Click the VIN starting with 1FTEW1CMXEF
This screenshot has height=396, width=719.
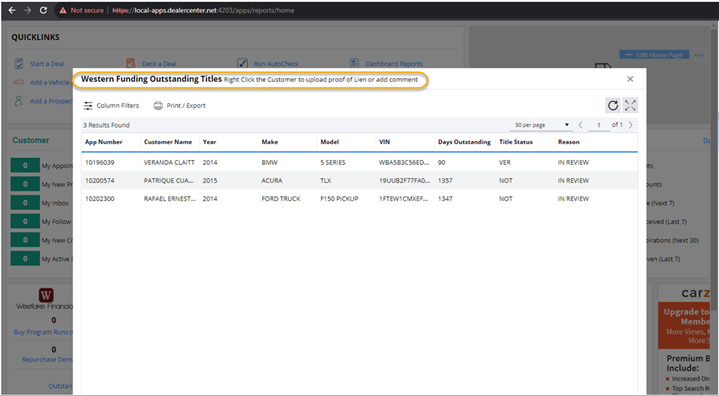[x=404, y=198]
